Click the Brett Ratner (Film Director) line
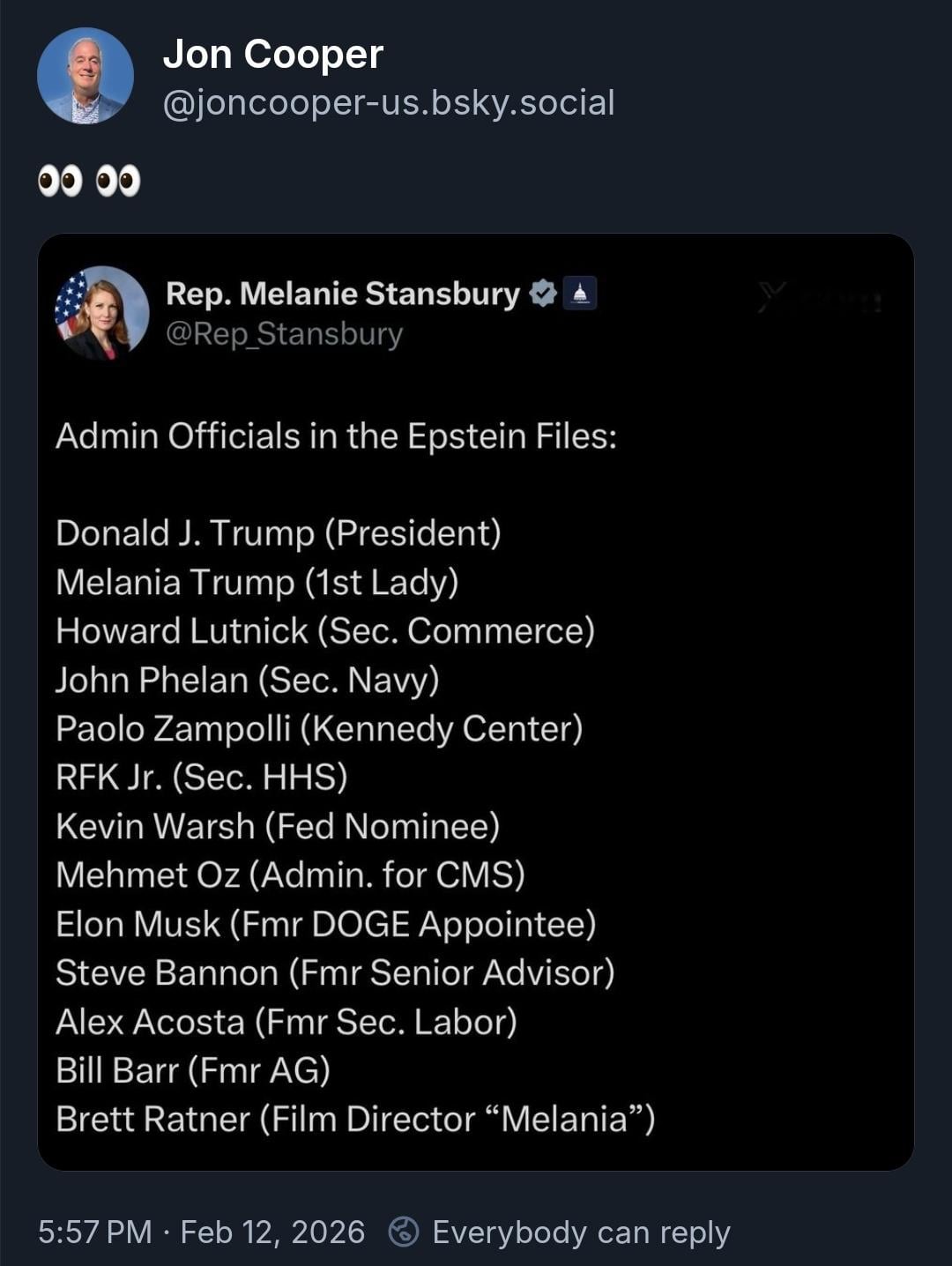The image size is (952, 1266). [355, 1119]
